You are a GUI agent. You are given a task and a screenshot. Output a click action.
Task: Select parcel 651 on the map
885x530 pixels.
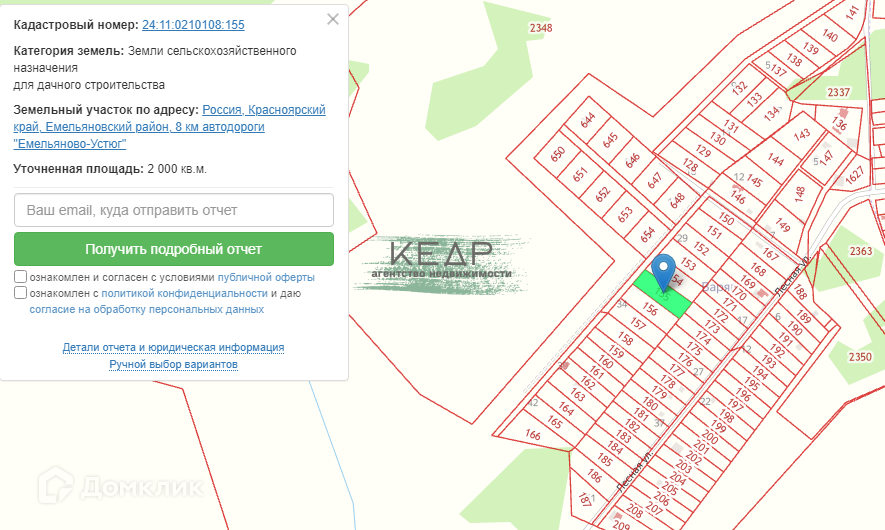(x=580, y=174)
